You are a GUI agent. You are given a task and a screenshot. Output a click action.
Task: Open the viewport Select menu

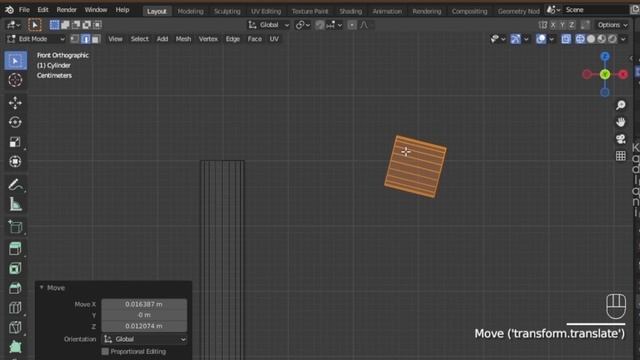(140, 39)
